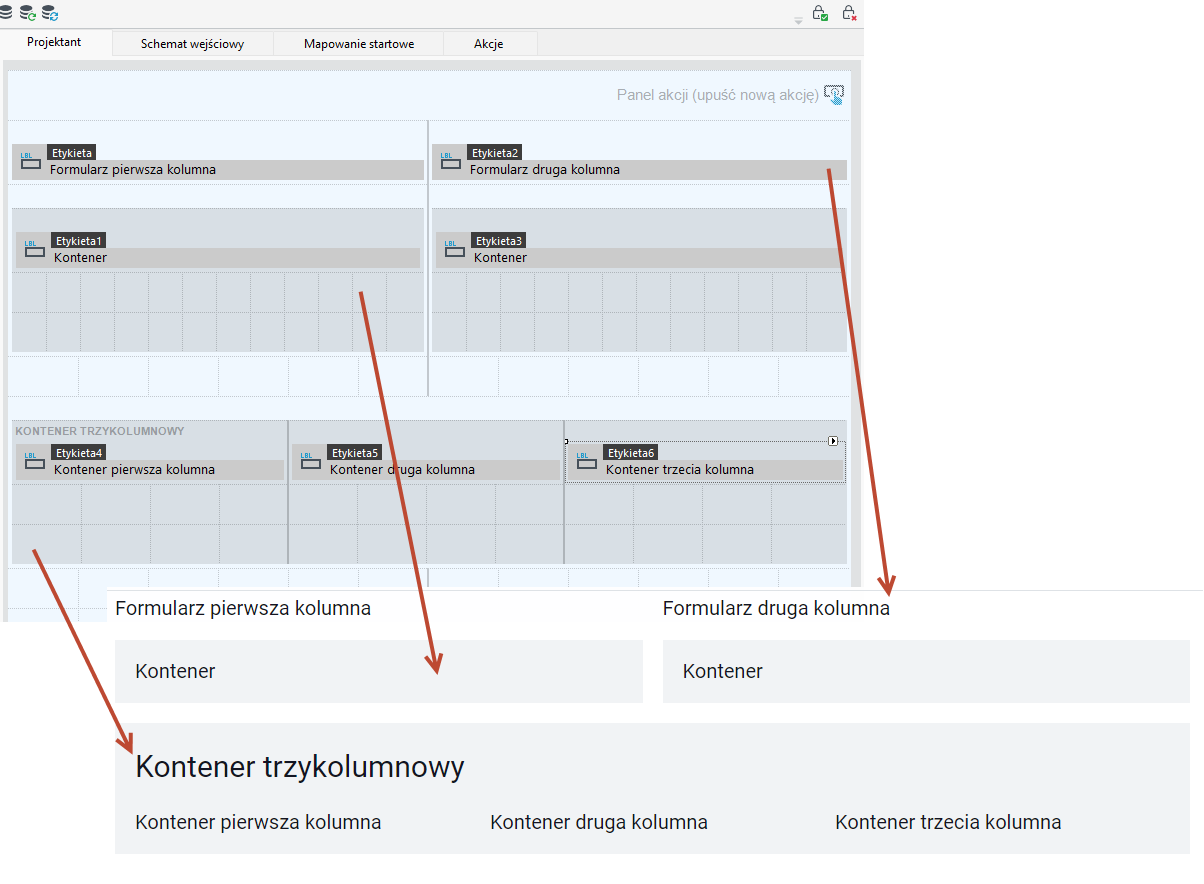Open the small gray toolbar overflow arrow

798,20
